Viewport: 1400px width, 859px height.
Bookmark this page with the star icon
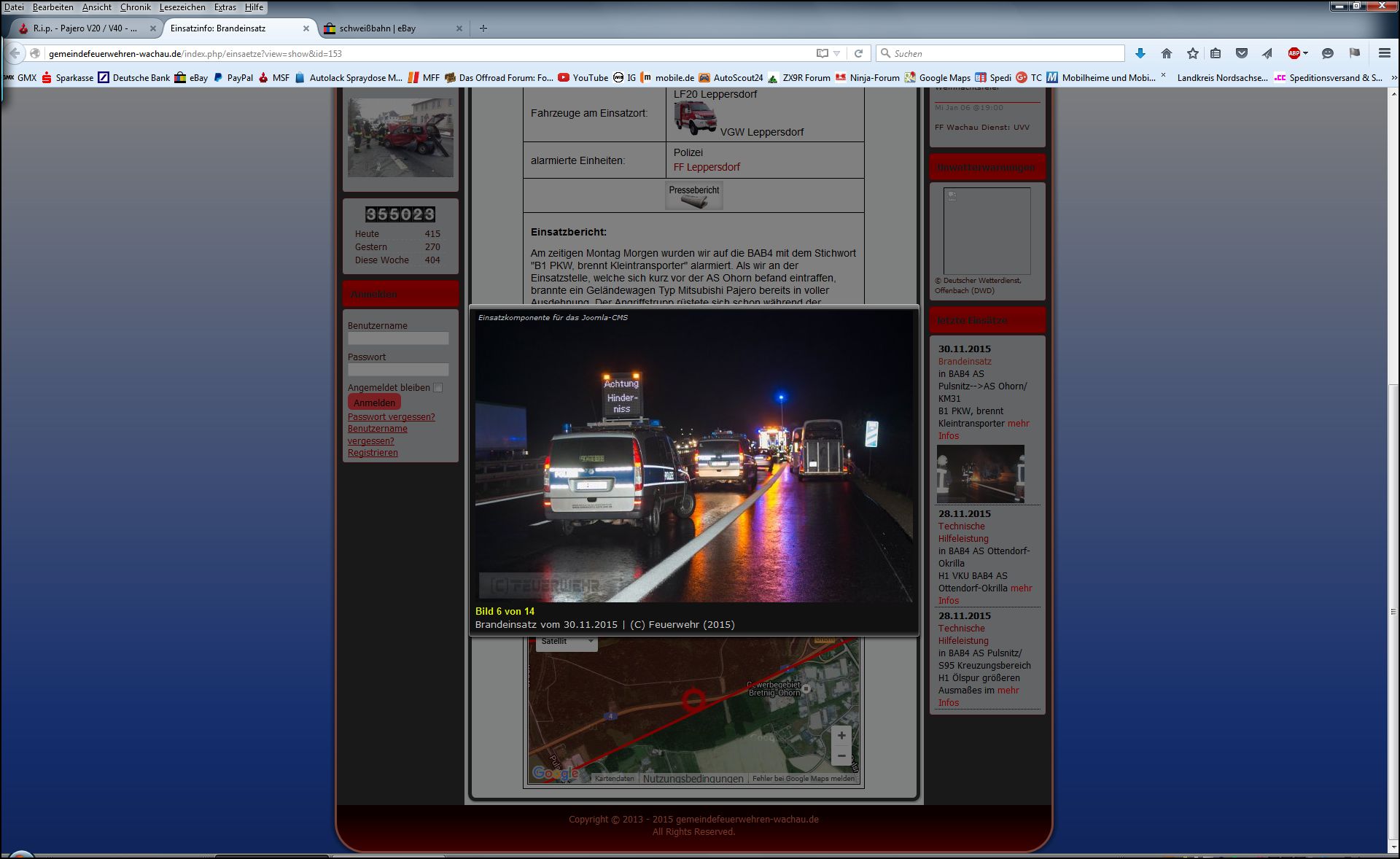1192,53
